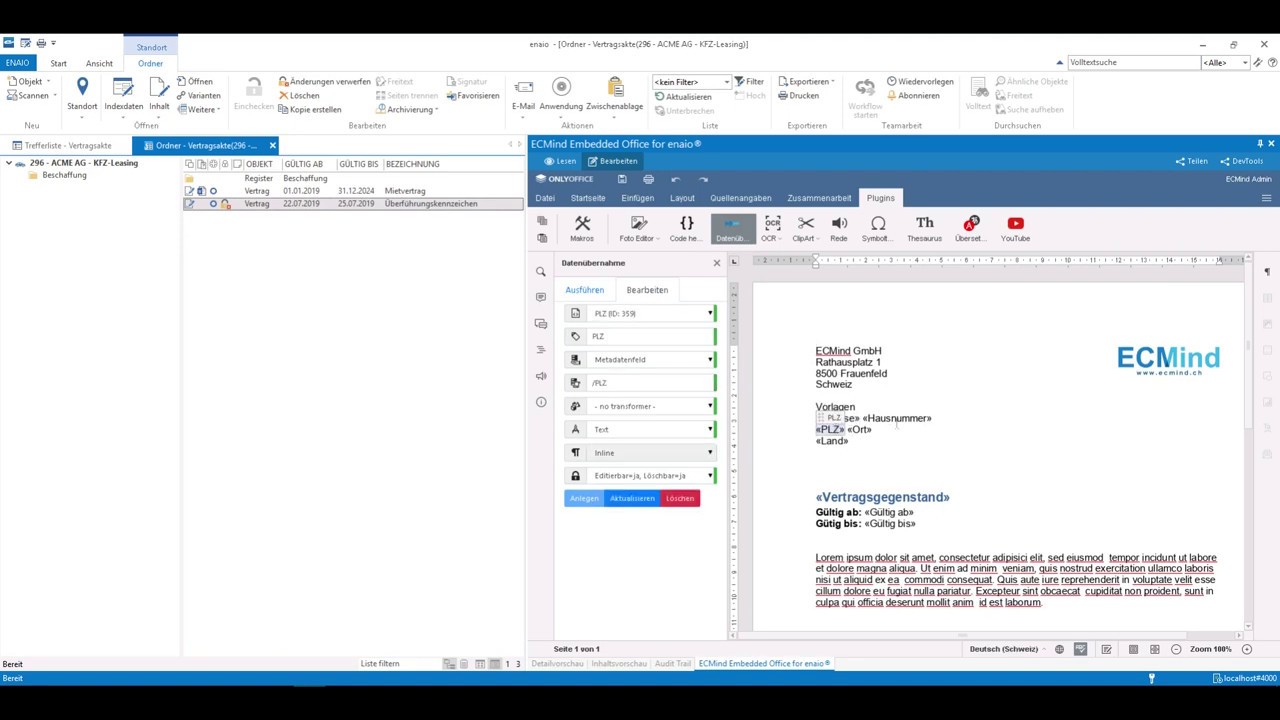
Task: Open search in left ONLYOFFICE sidebar
Action: [x=541, y=272]
